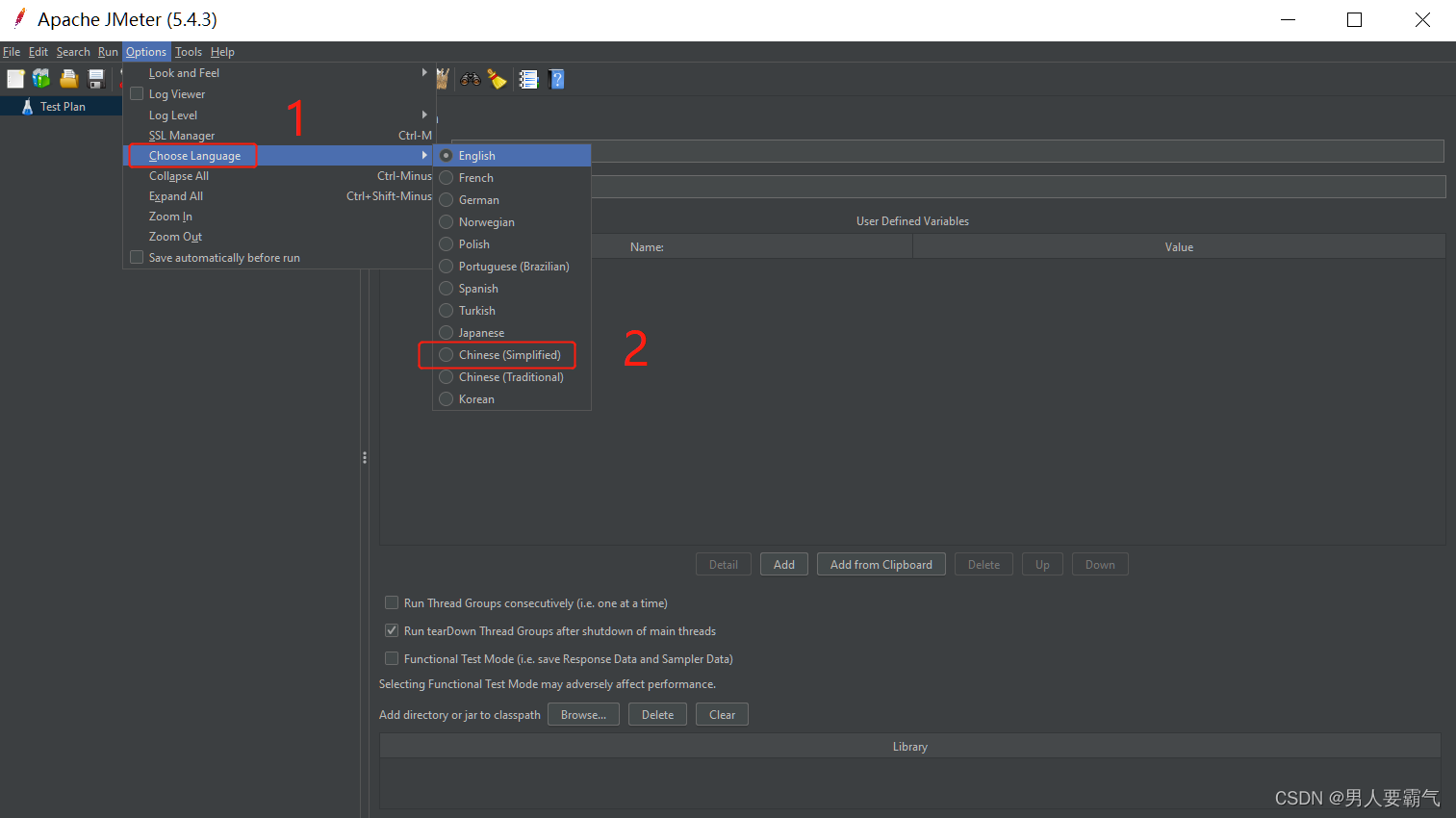Select Collapse All menu entry
Screen dimensions: 1456x818
click(279, 176)
